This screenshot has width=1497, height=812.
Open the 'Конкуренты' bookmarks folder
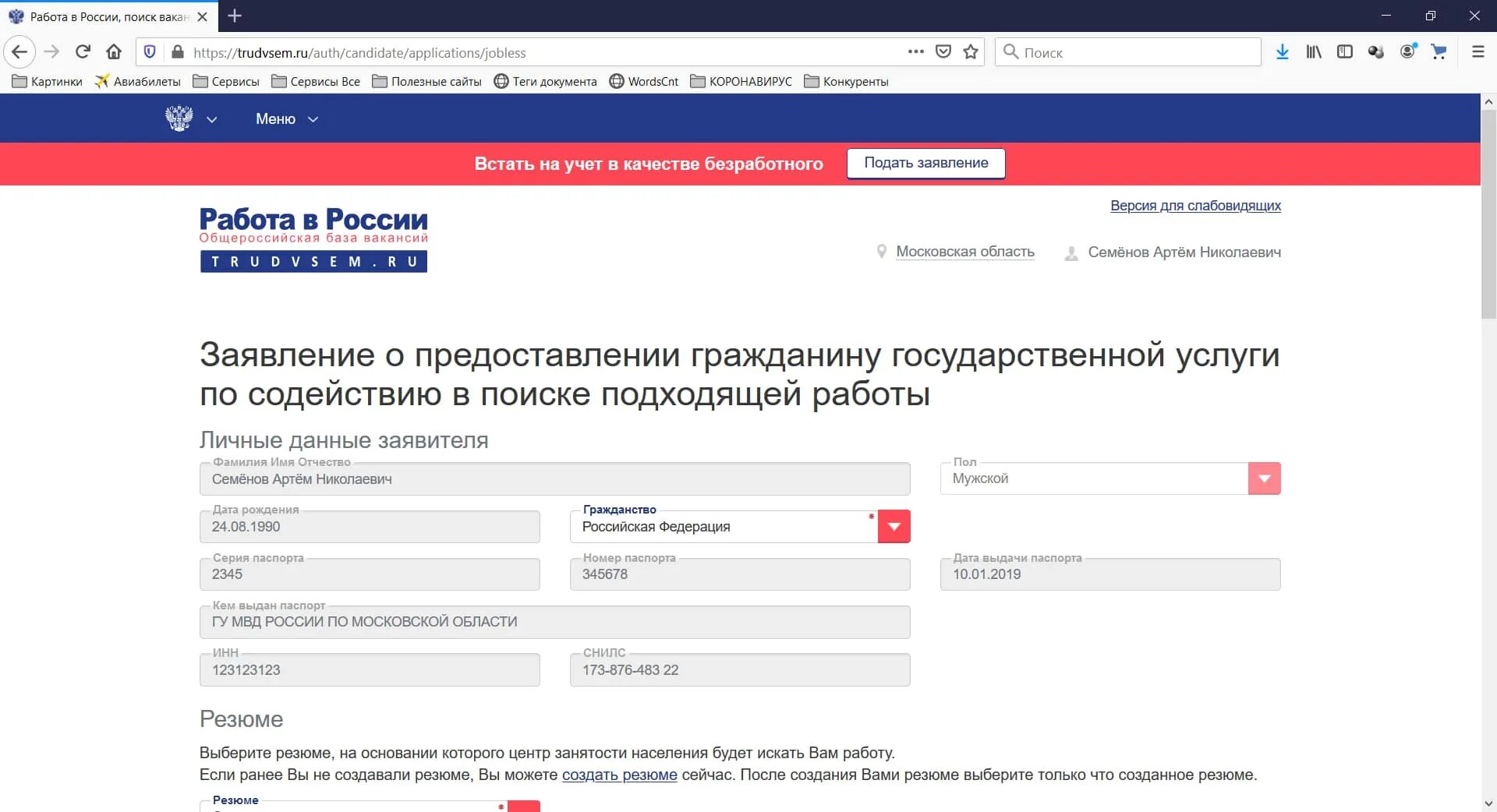(846, 81)
